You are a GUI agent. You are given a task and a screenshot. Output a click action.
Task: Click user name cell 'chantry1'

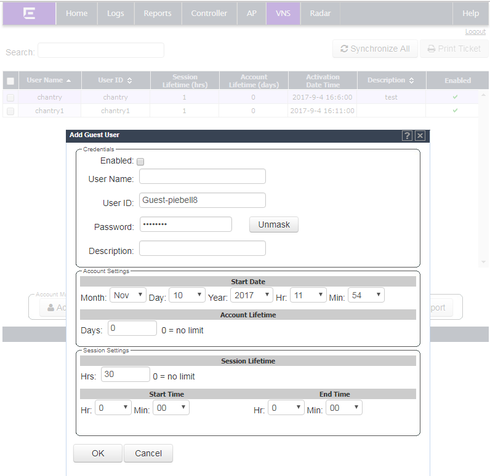tap(49, 111)
